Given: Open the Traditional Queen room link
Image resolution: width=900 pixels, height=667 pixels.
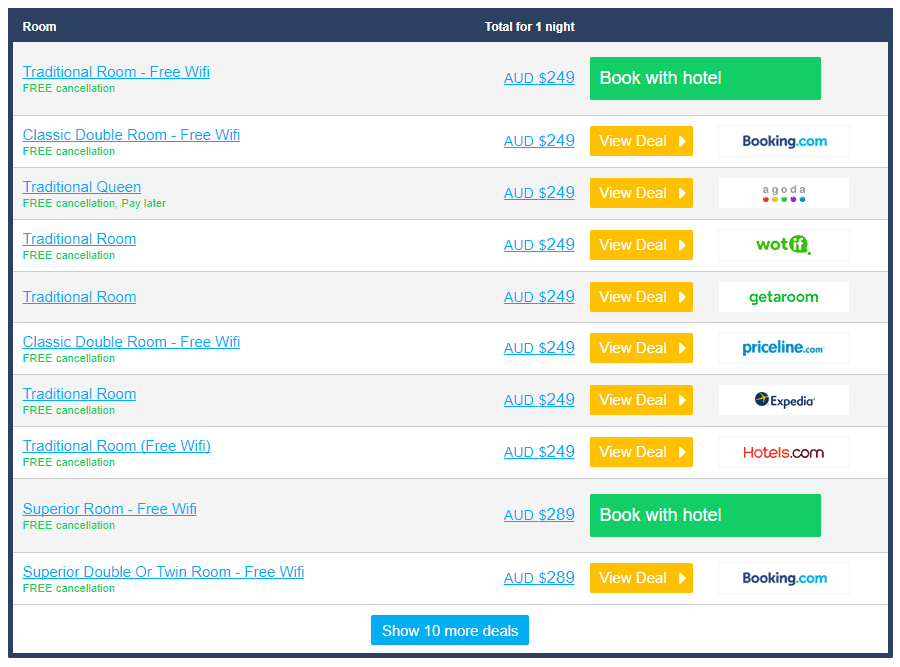Looking at the screenshot, I should point(82,187).
